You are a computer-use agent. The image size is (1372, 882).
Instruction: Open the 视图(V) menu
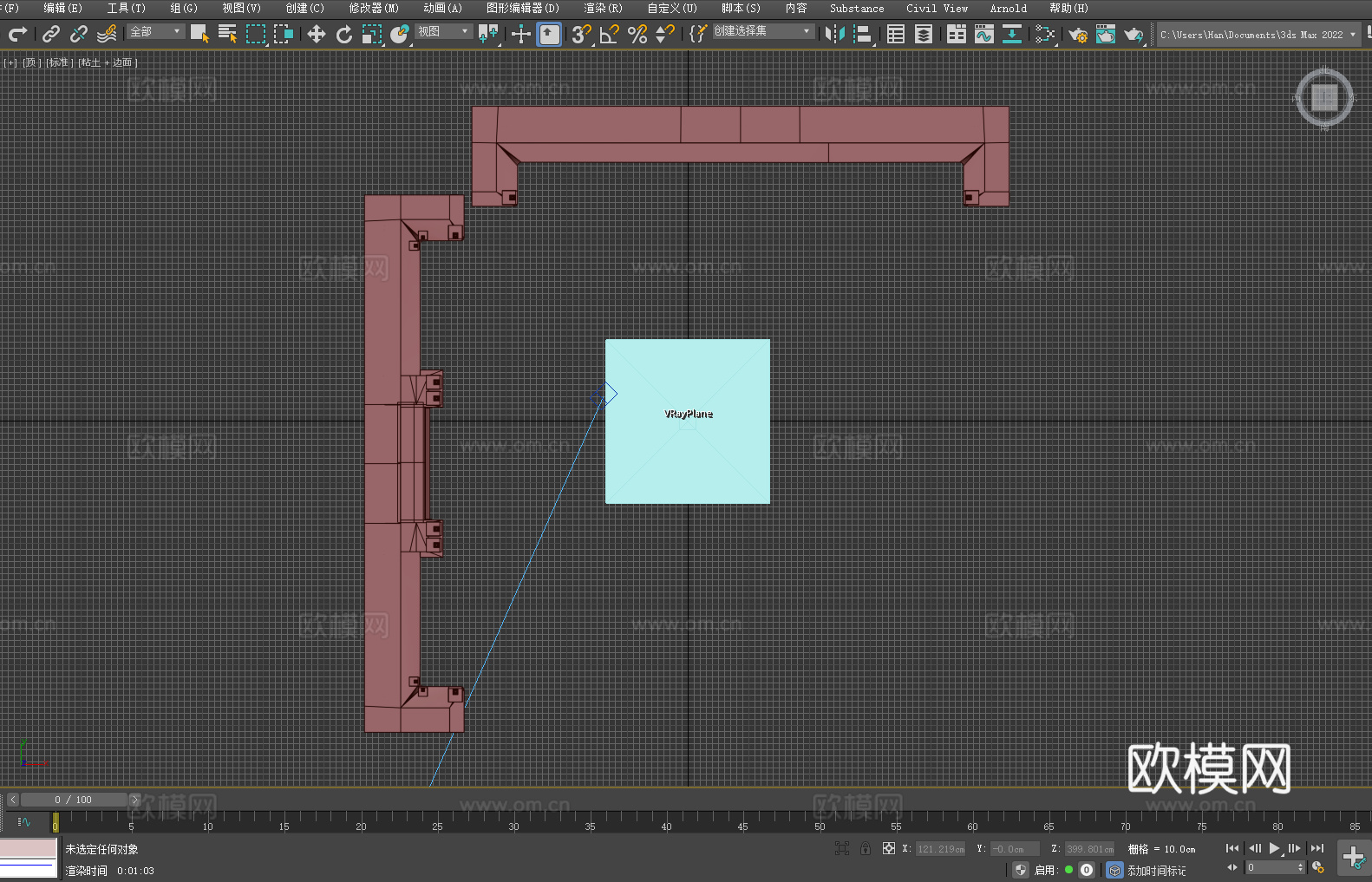click(241, 8)
